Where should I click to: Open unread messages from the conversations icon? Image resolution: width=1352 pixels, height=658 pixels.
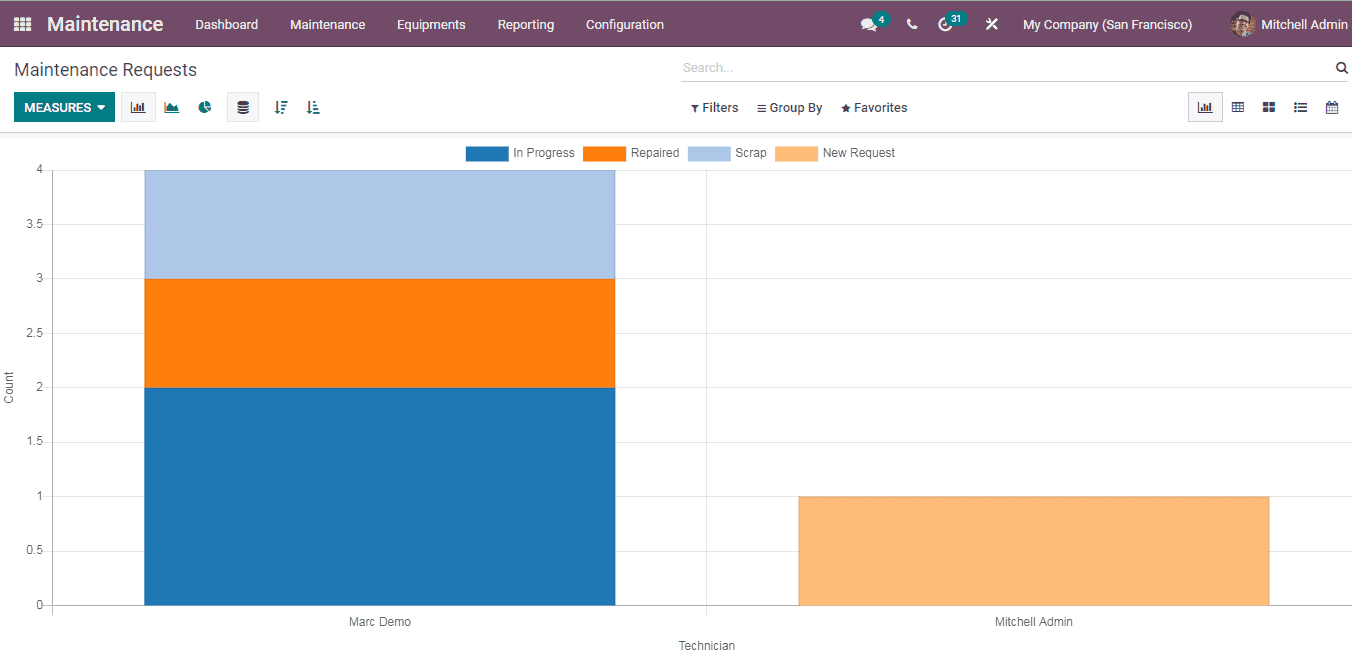(x=868, y=24)
